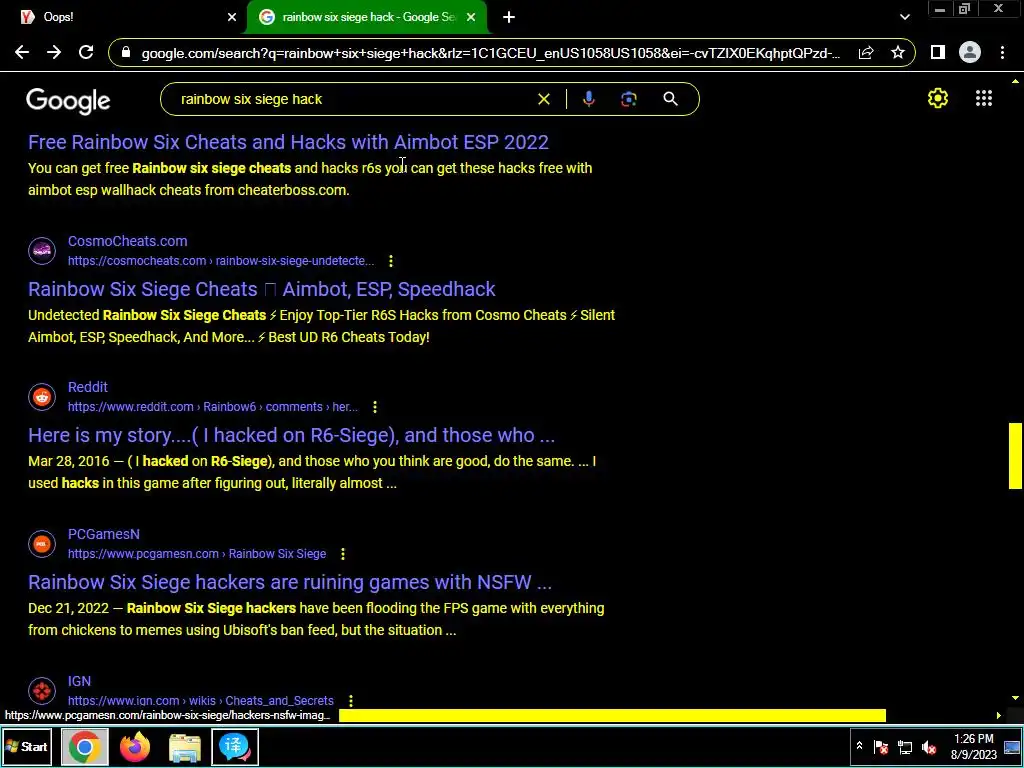
Task: Click the PCGamesN site name link
Action: point(104,534)
